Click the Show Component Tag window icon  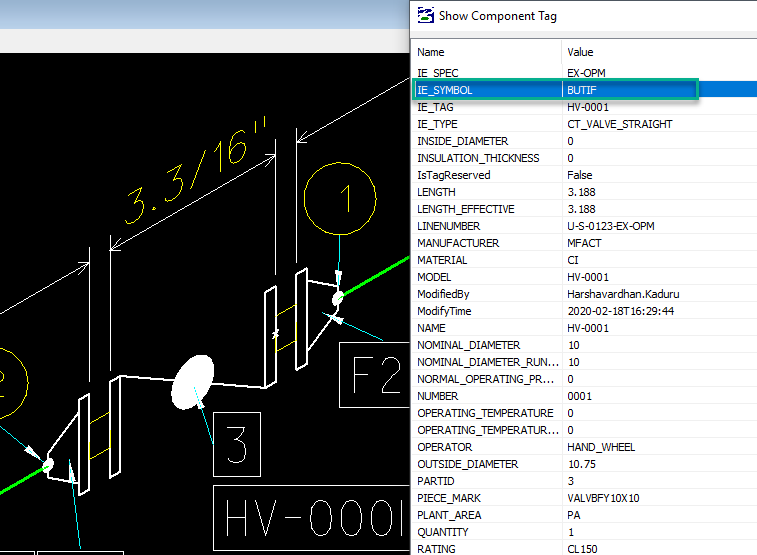425,15
